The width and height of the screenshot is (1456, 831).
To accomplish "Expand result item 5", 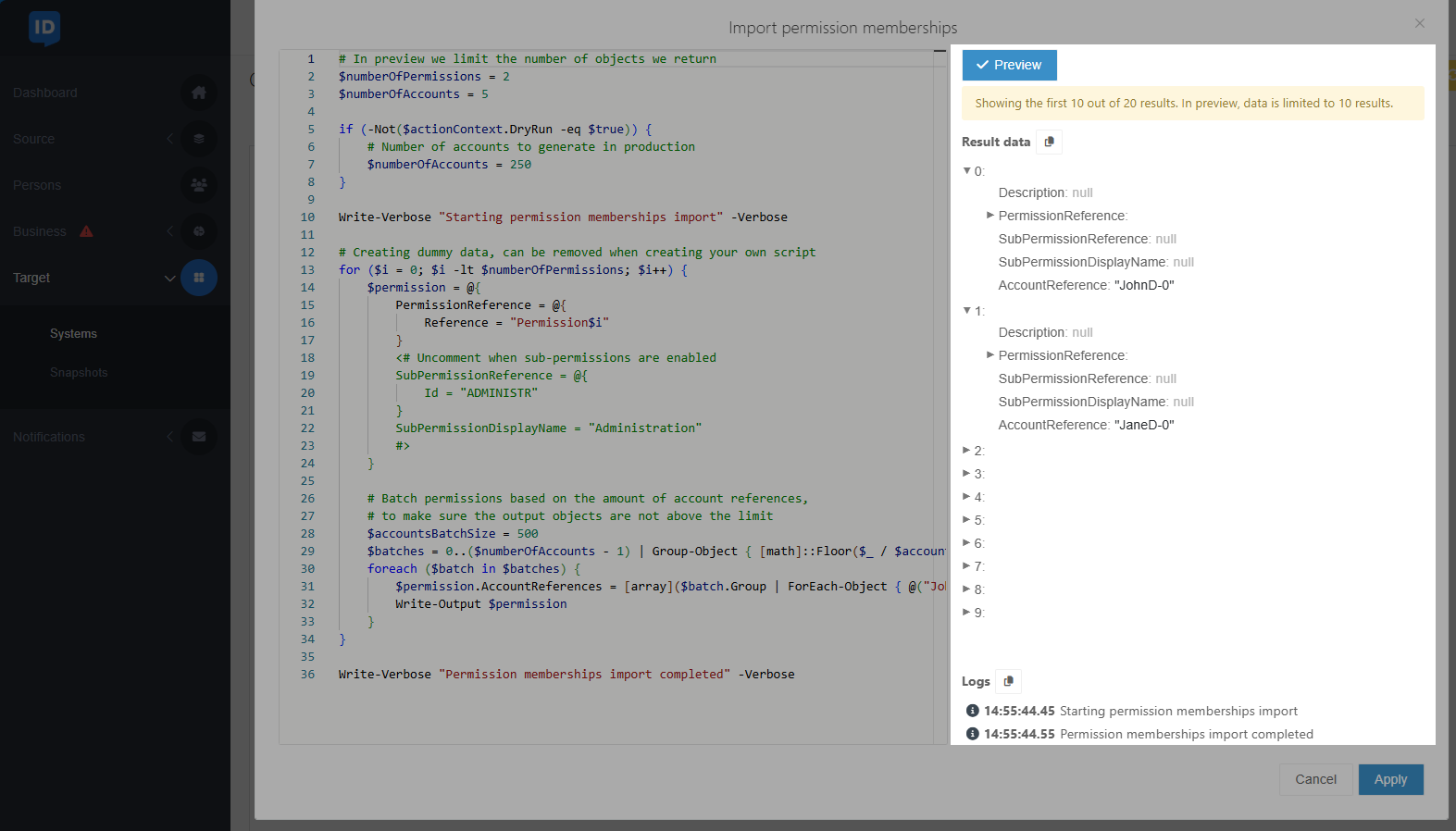I will click(967, 520).
